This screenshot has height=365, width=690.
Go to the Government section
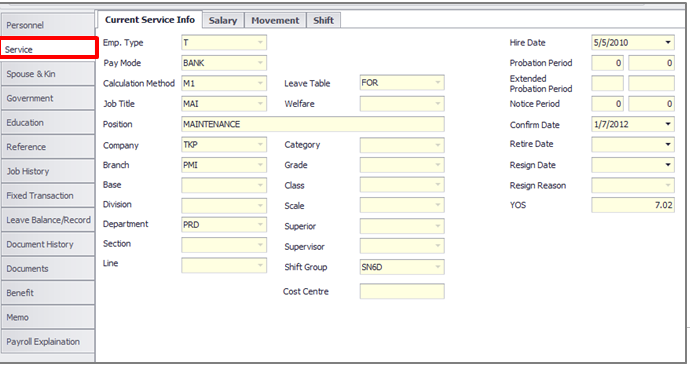click(48, 98)
